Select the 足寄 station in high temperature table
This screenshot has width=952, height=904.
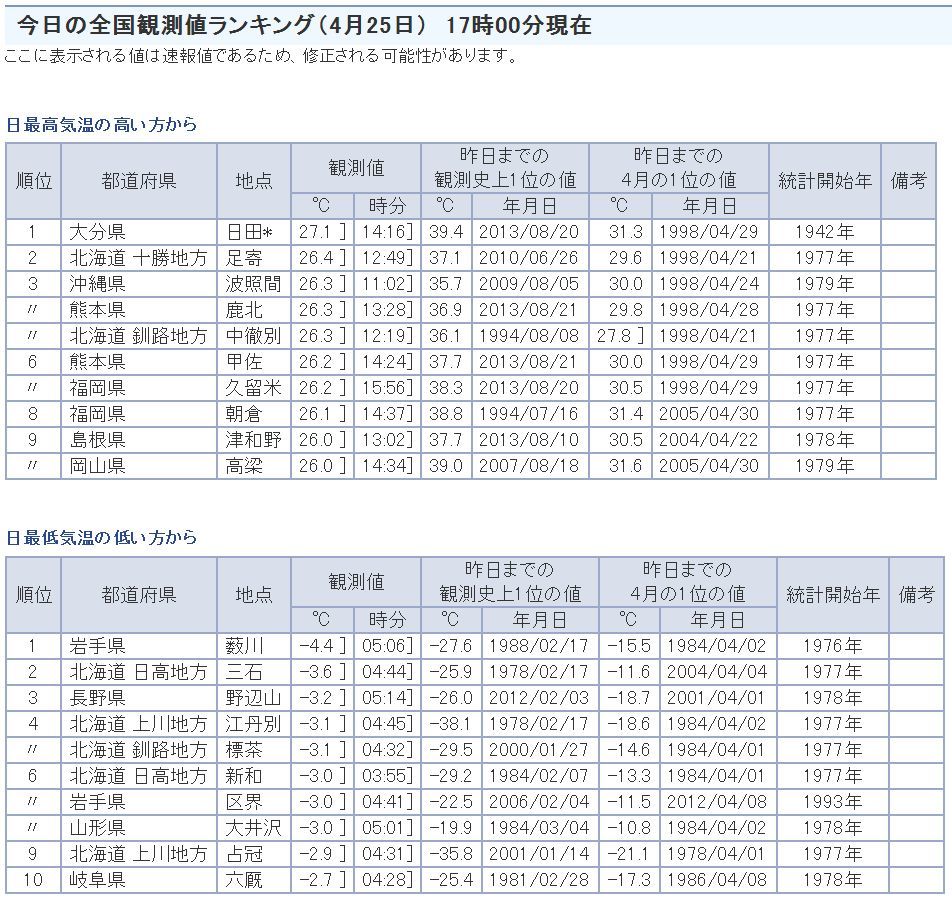click(245, 258)
